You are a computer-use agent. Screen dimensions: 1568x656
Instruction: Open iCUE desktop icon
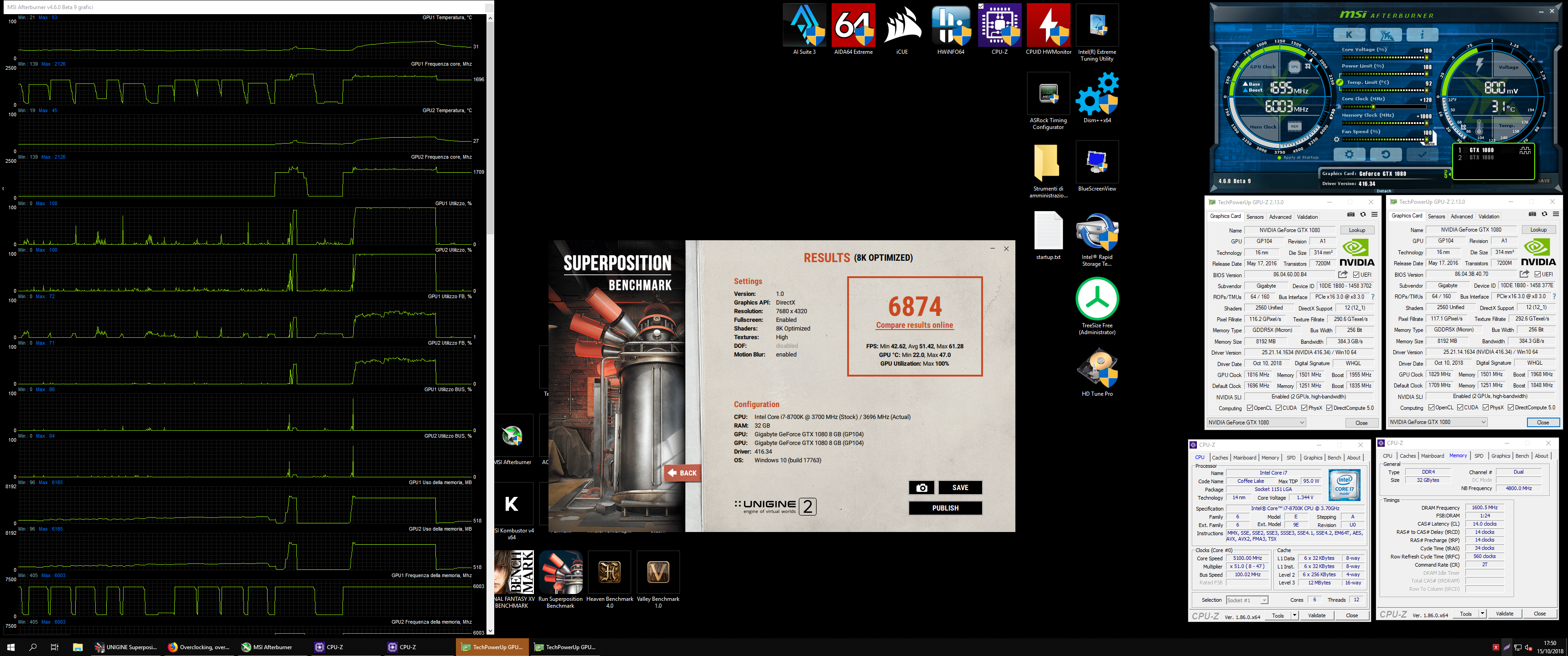point(902,29)
